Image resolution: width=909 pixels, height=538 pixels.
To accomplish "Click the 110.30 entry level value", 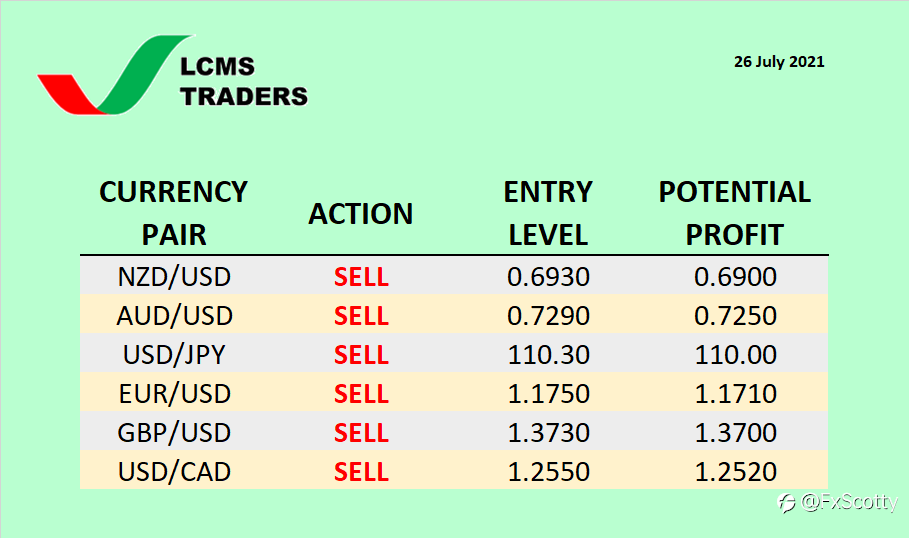I will coord(548,354).
